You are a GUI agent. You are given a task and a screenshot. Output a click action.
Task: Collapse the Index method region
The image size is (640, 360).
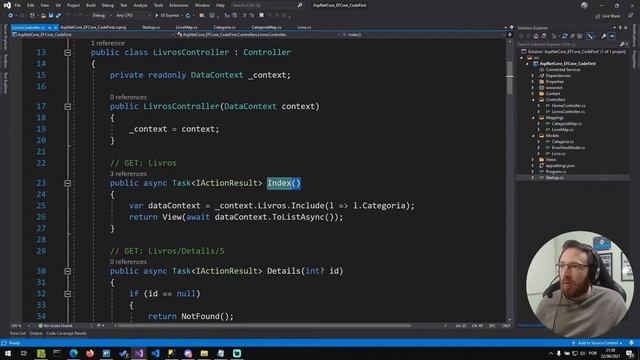pos(68,183)
